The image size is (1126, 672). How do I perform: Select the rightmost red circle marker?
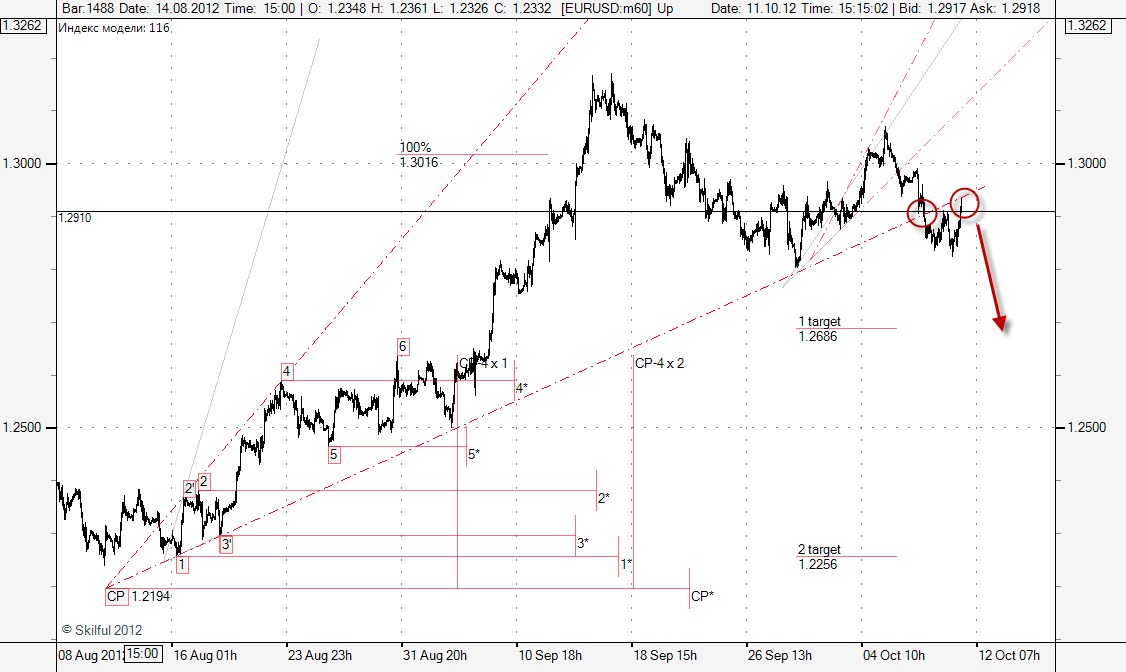[x=964, y=202]
